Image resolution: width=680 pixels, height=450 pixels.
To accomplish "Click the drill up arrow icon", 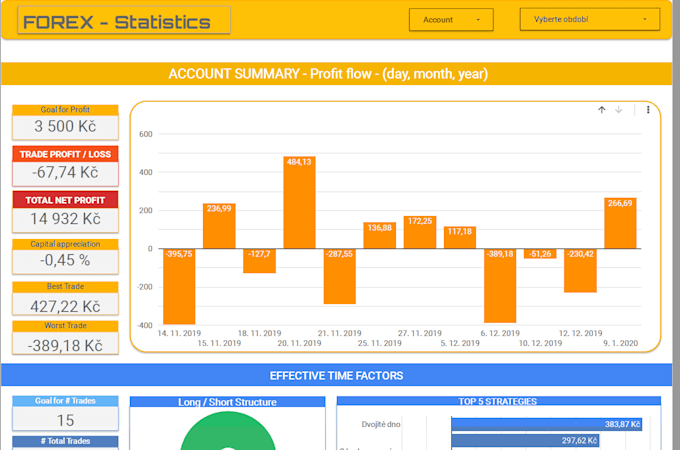I will (x=602, y=110).
